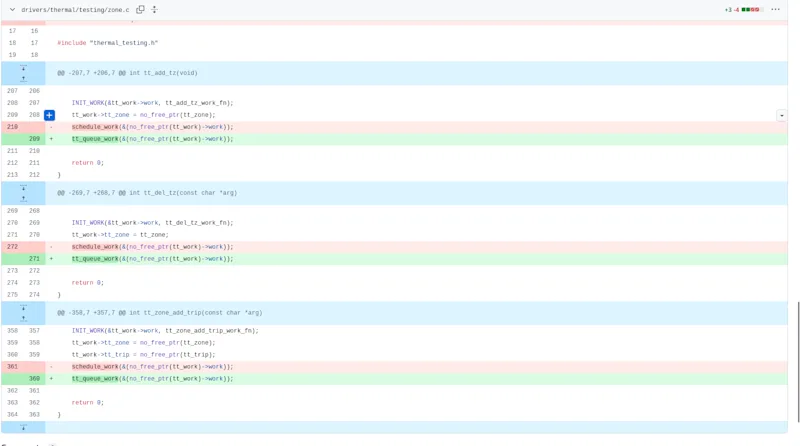The image size is (800, 446).
Task: Expand down in the tt_del_tz hunk header
Action: [23, 187]
